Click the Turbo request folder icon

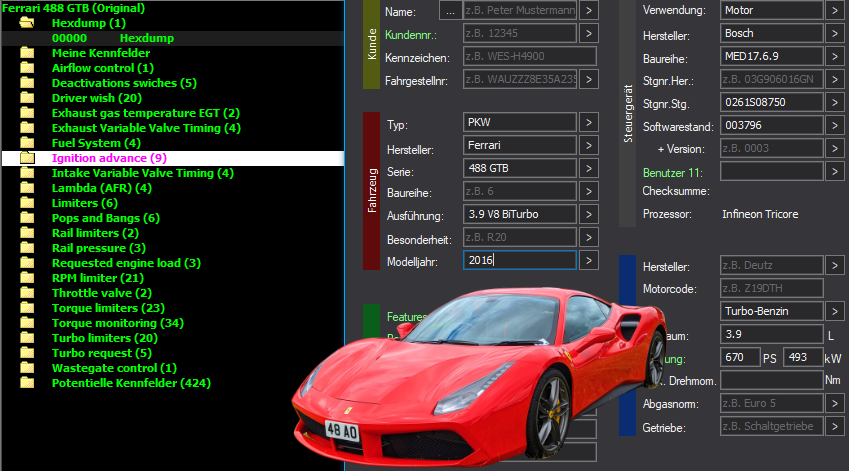pyautogui.click(x=27, y=353)
